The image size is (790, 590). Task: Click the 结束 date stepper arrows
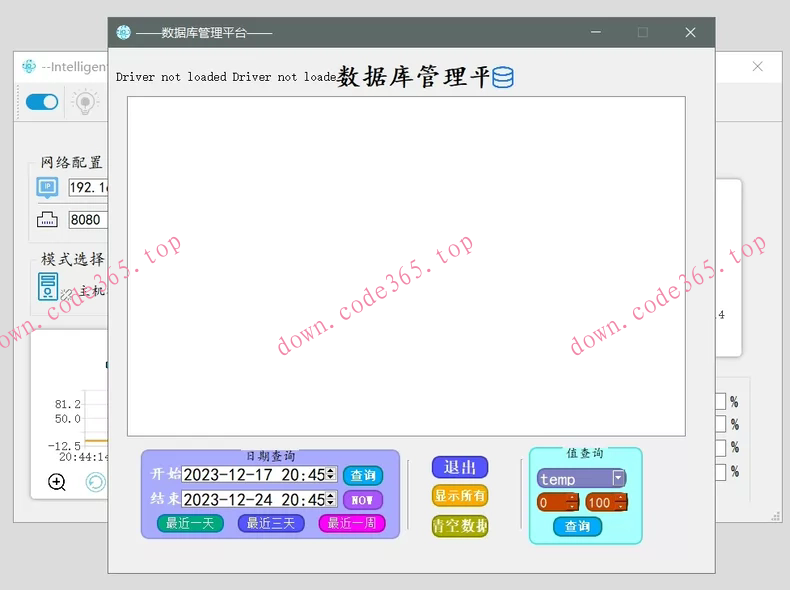[331, 499]
